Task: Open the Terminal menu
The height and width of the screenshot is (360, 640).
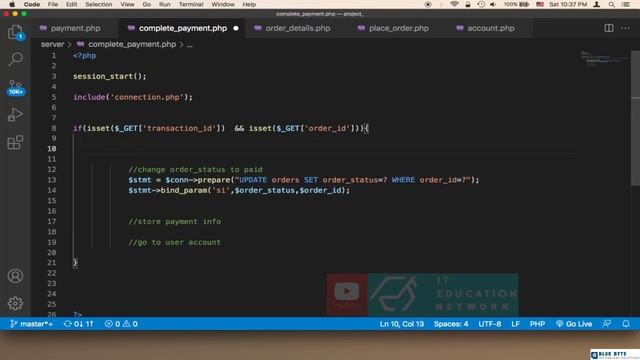Action: pyautogui.click(x=191, y=4)
